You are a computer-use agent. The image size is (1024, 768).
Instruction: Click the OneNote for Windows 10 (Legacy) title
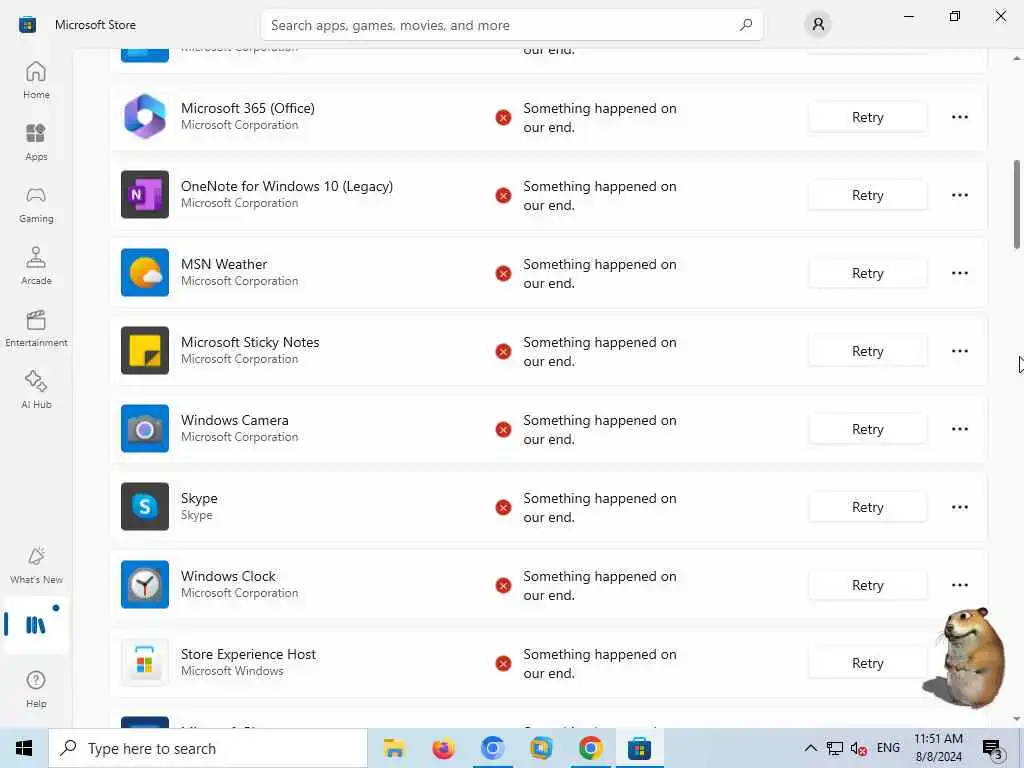[287, 186]
